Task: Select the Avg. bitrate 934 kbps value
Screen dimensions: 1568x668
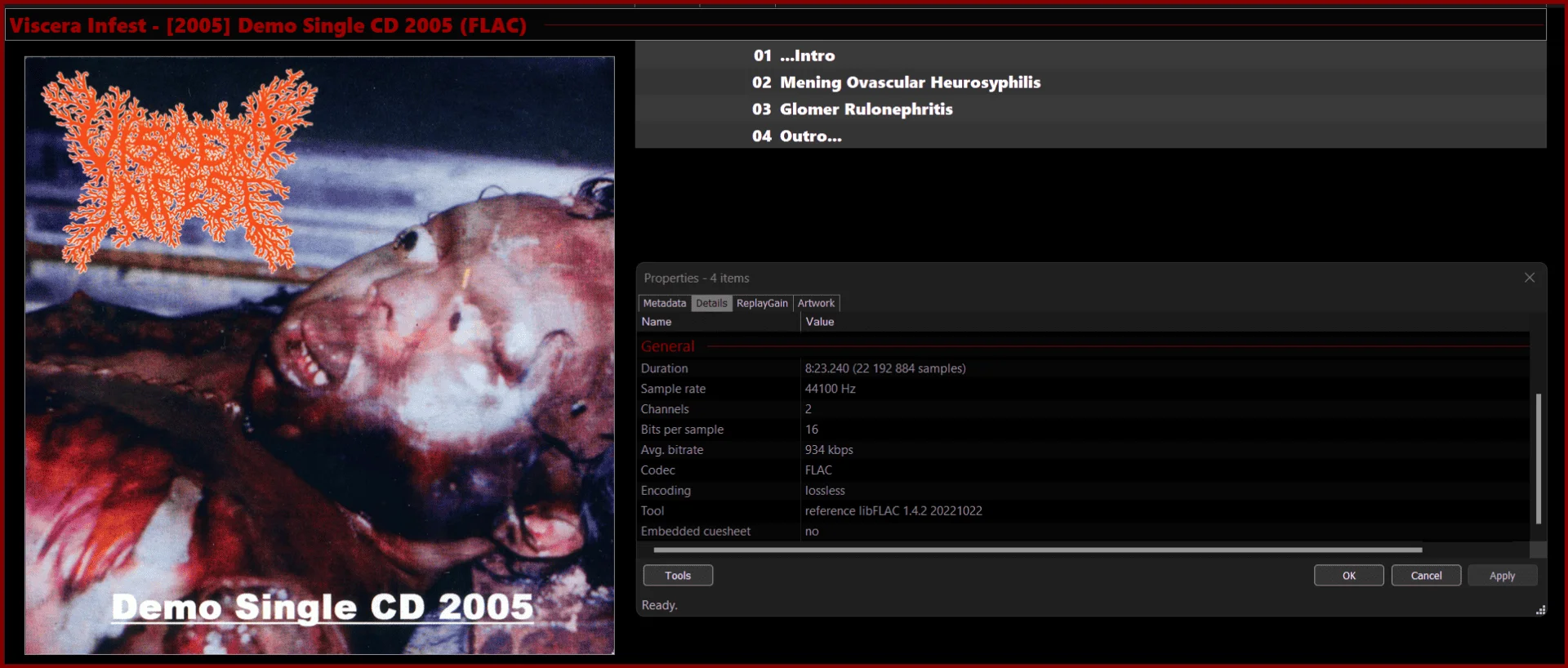Action: [x=829, y=450]
